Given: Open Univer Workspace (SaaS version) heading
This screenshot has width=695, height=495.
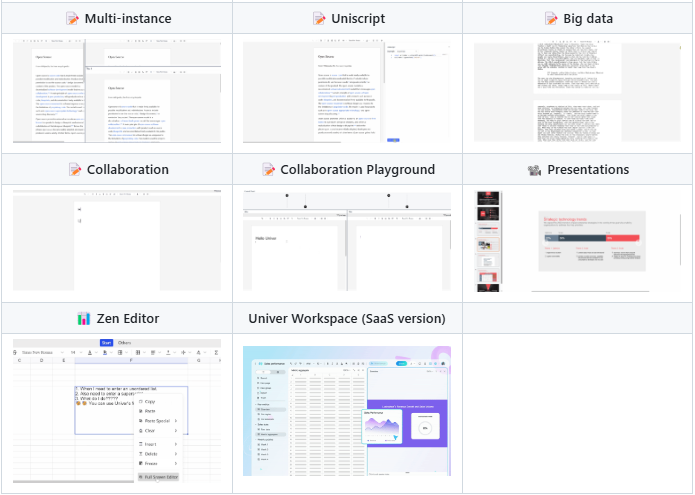Looking at the screenshot, I should (x=347, y=318).
